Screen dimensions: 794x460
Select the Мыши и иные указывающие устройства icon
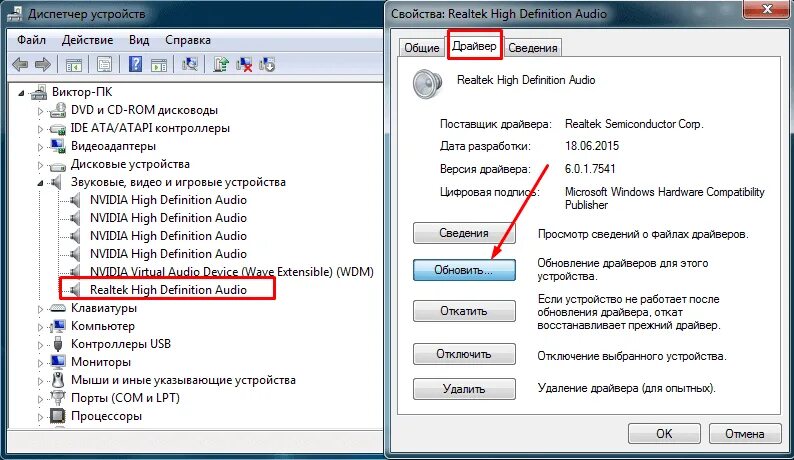coord(58,380)
